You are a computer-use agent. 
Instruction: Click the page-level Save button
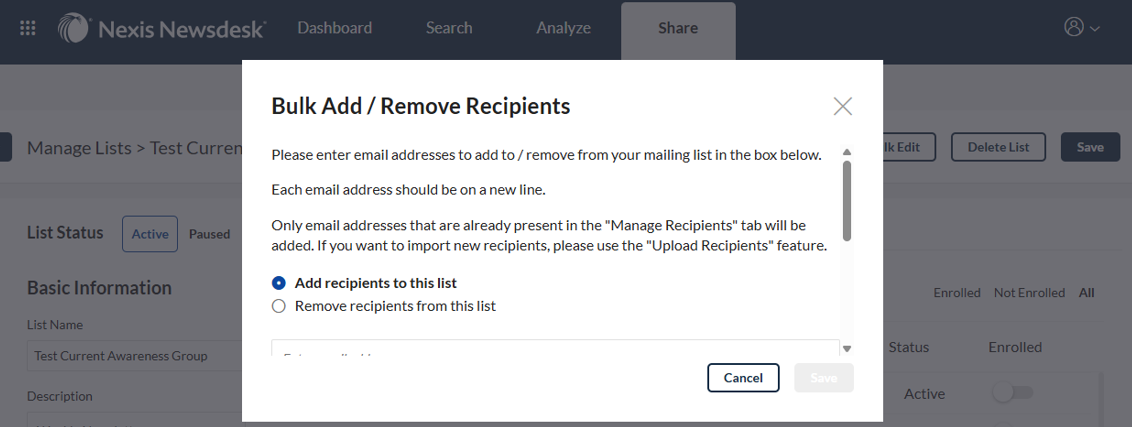point(1090,147)
